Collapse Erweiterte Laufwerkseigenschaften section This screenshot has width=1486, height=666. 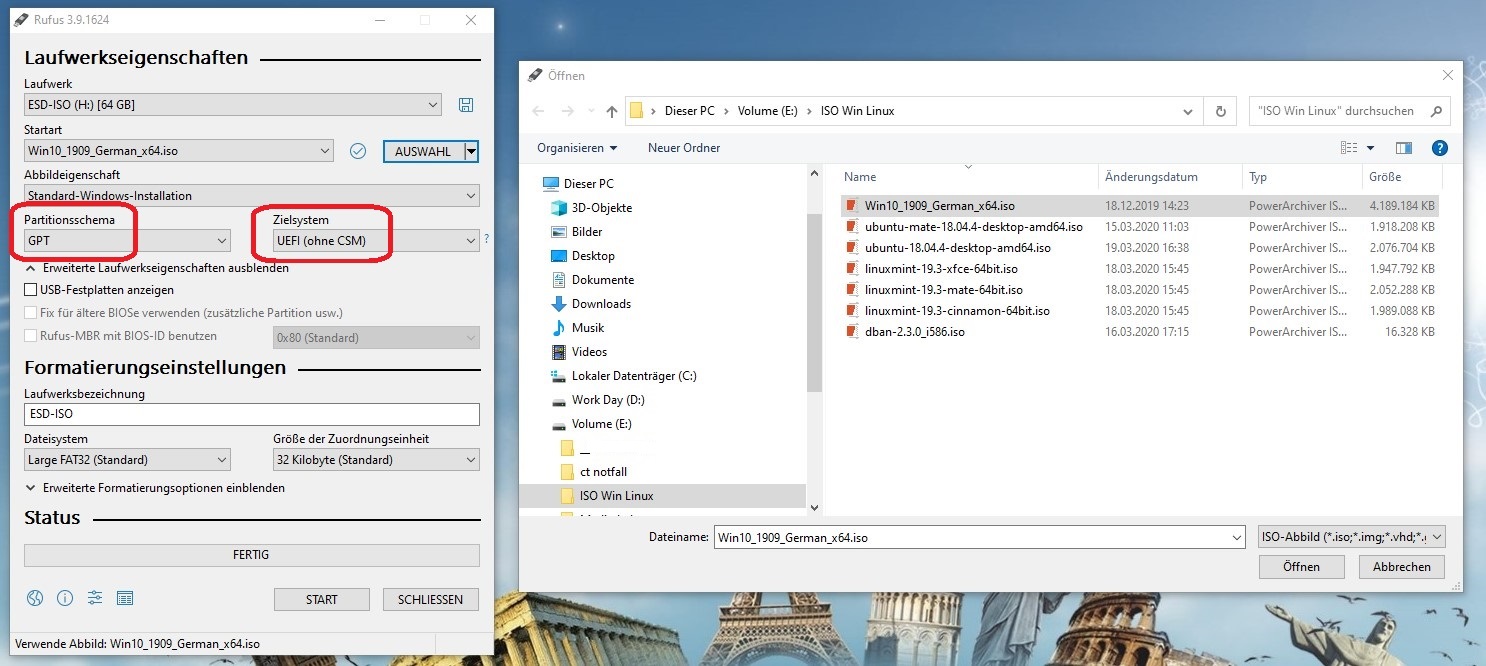click(157, 268)
